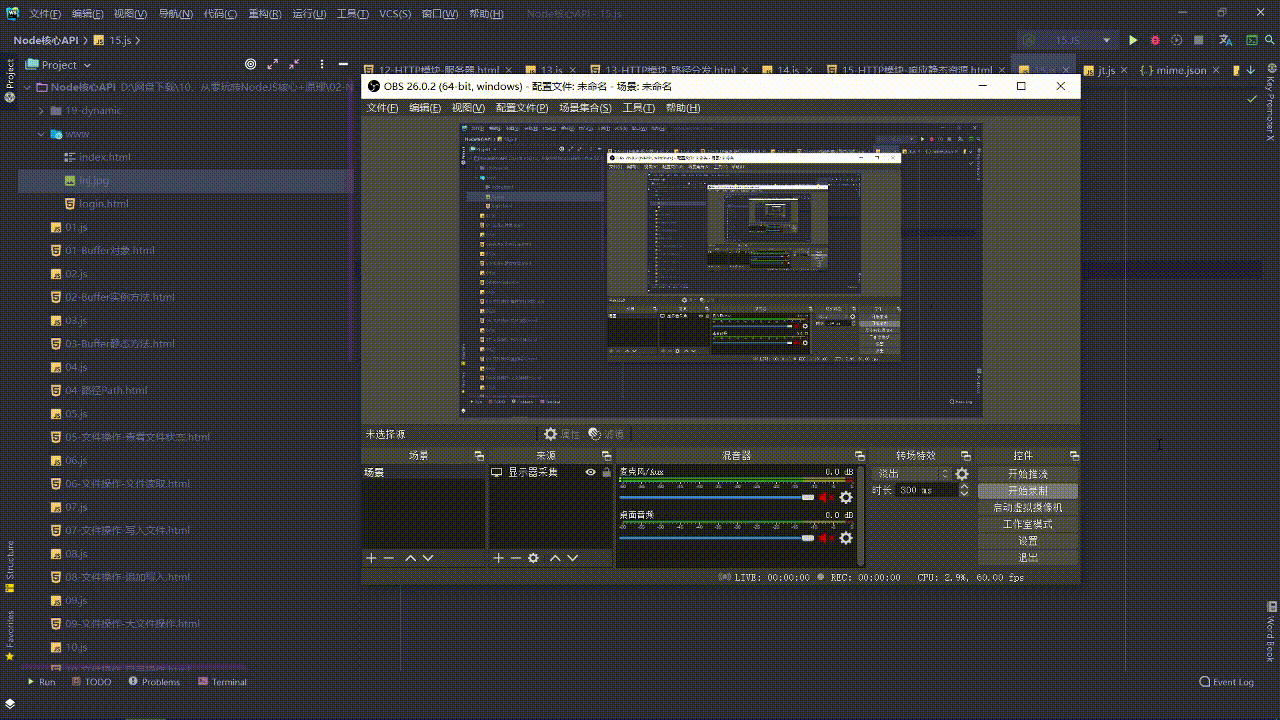
Task: Click the green Run button in WebStorm
Action: tap(1133, 40)
